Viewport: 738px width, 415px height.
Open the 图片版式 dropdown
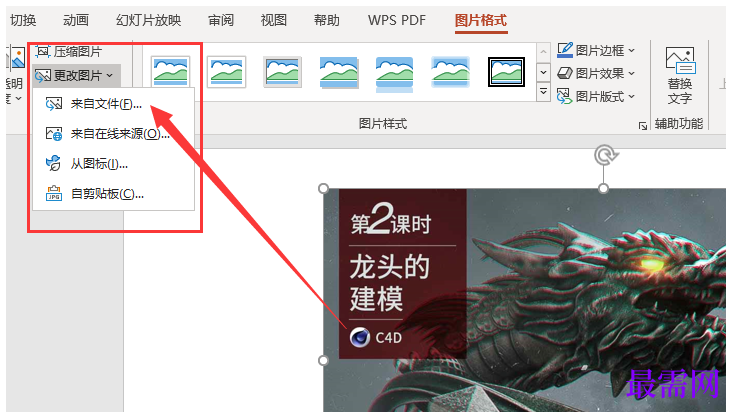pos(596,96)
